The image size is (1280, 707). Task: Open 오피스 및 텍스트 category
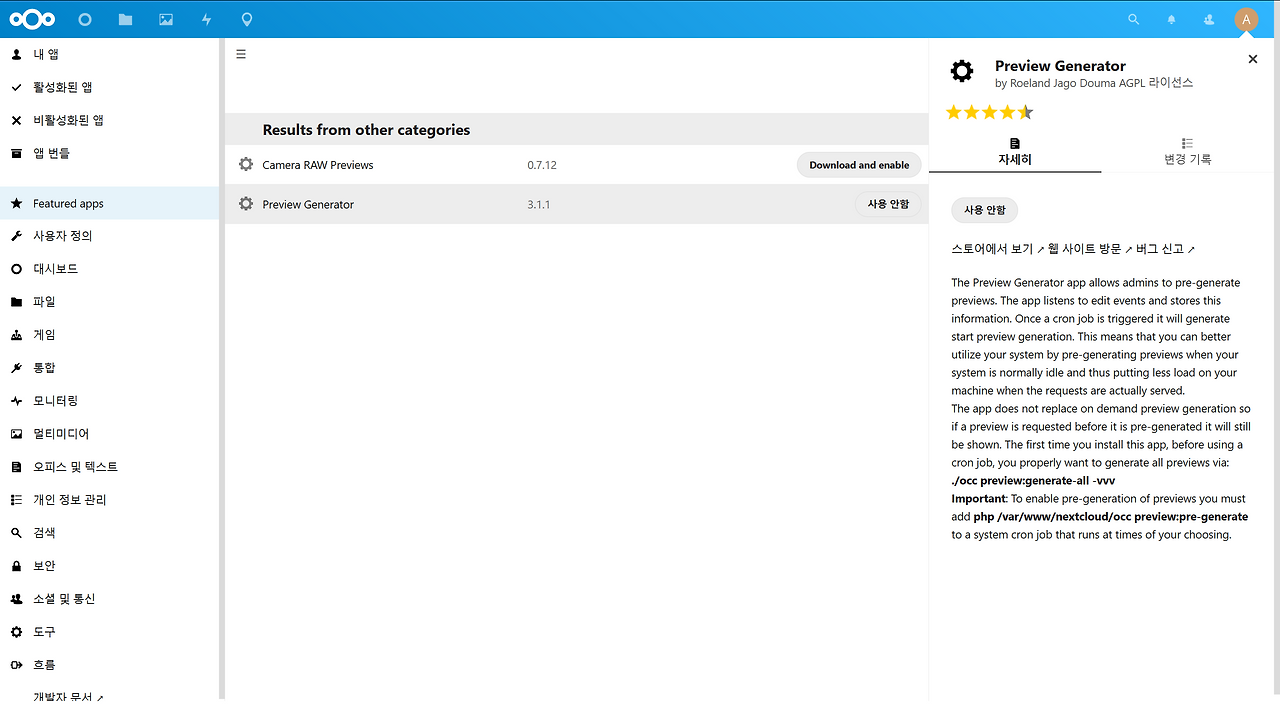pyautogui.click(x=109, y=467)
